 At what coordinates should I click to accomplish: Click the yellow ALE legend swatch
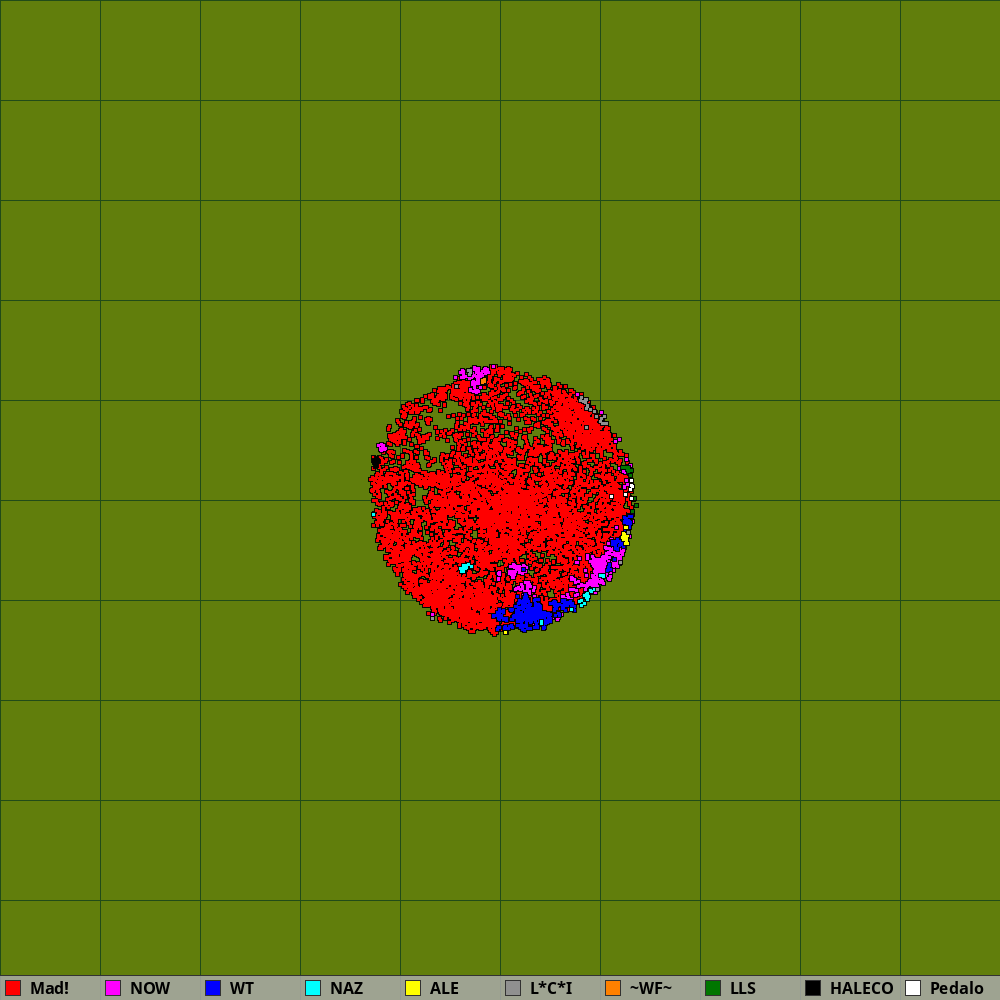(413, 988)
